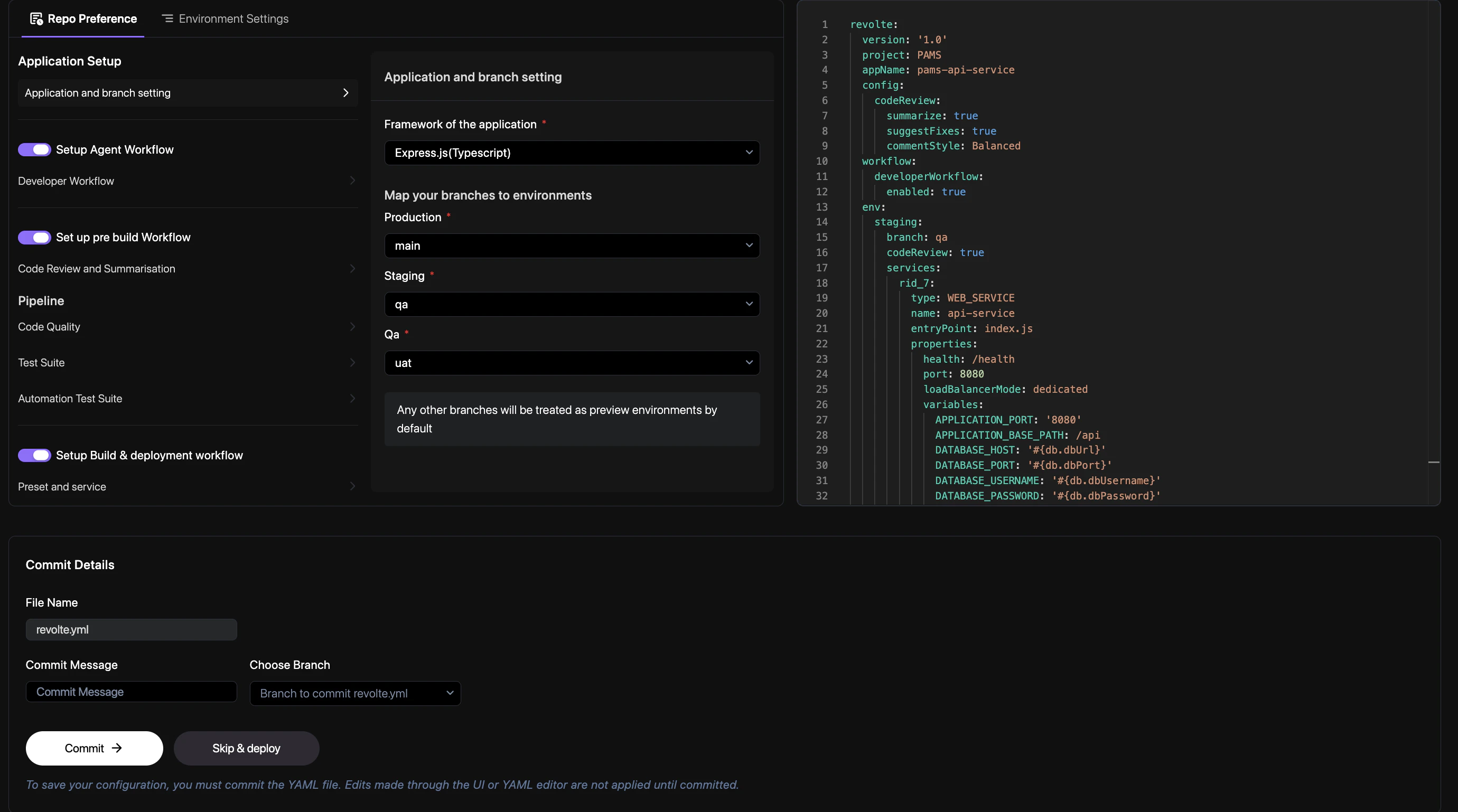Click the chevron next to Code Review and Summarisation
1458x812 pixels.
click(x=352, y=268)
